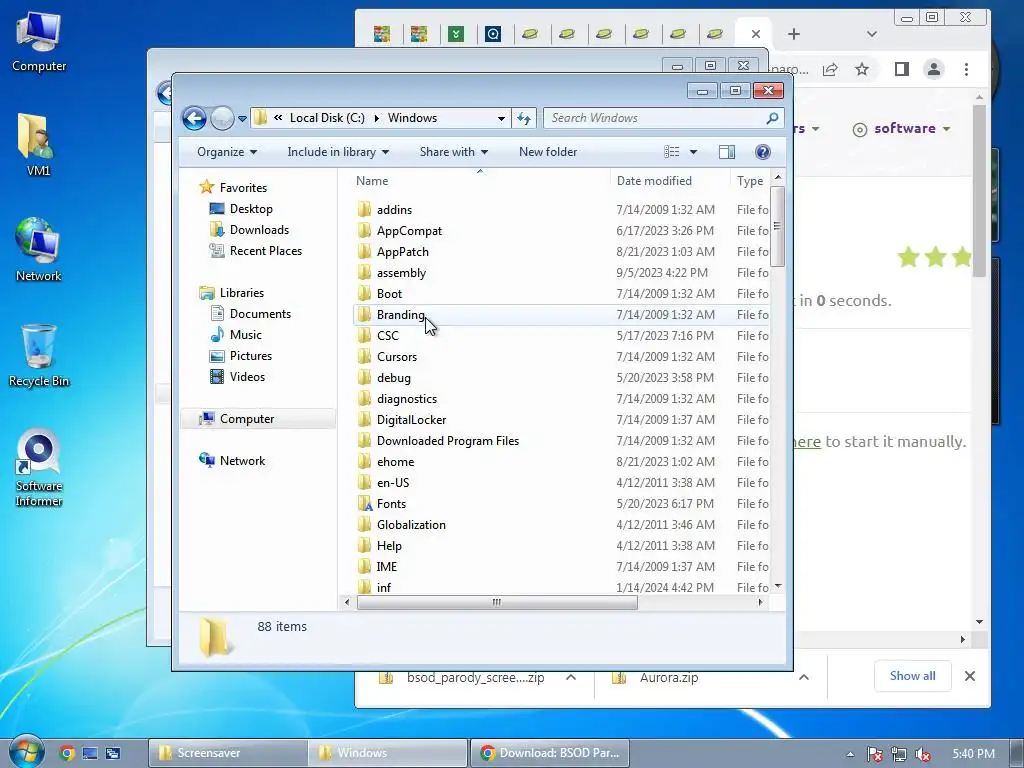The image size is (1024, 768).
Task: Open Explorer Help question mark icon
Action: click(762, 152)
